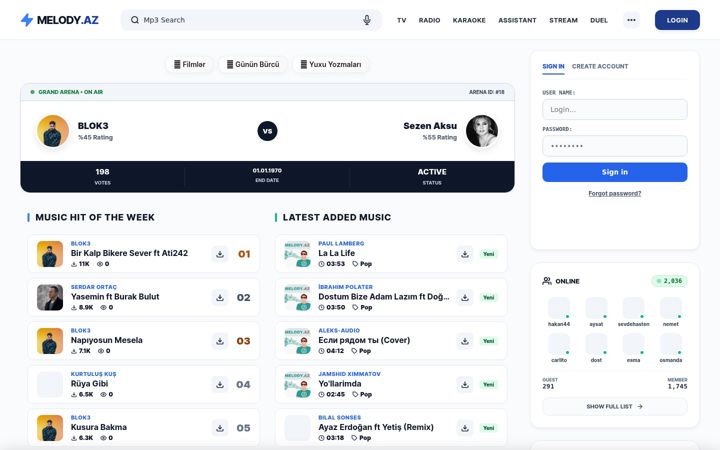Click the blue Sign in button
The image size is (720, 450).
click(x=614, y=172)
